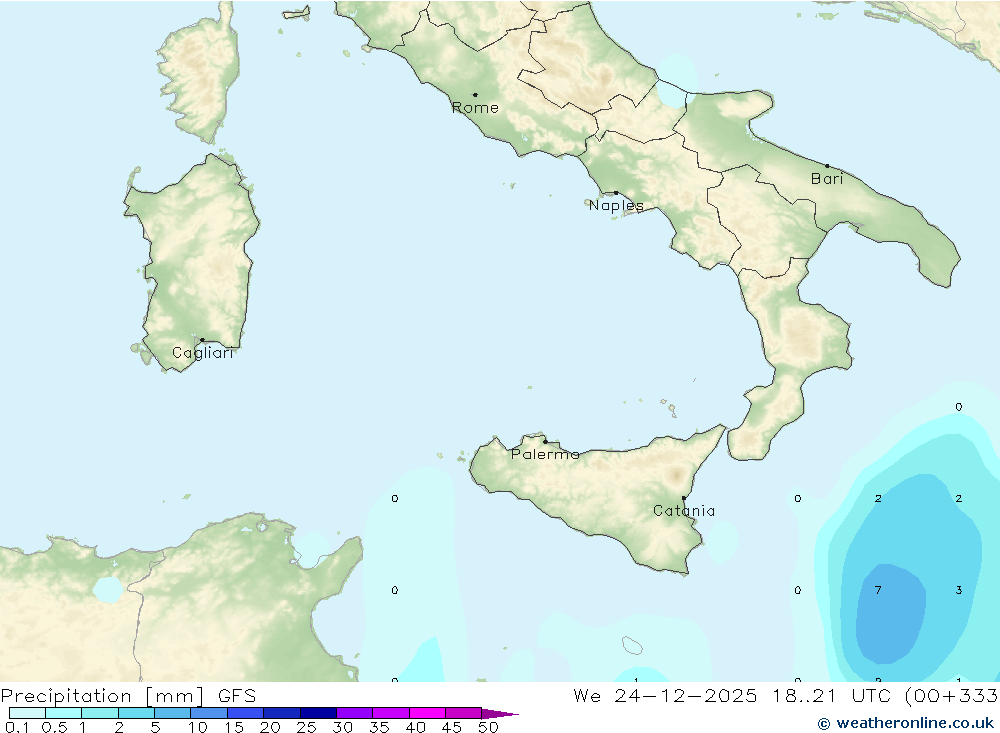Click the Precipitation [mm] GFS title
The image size is (1000, 733).
coord(128,695)
